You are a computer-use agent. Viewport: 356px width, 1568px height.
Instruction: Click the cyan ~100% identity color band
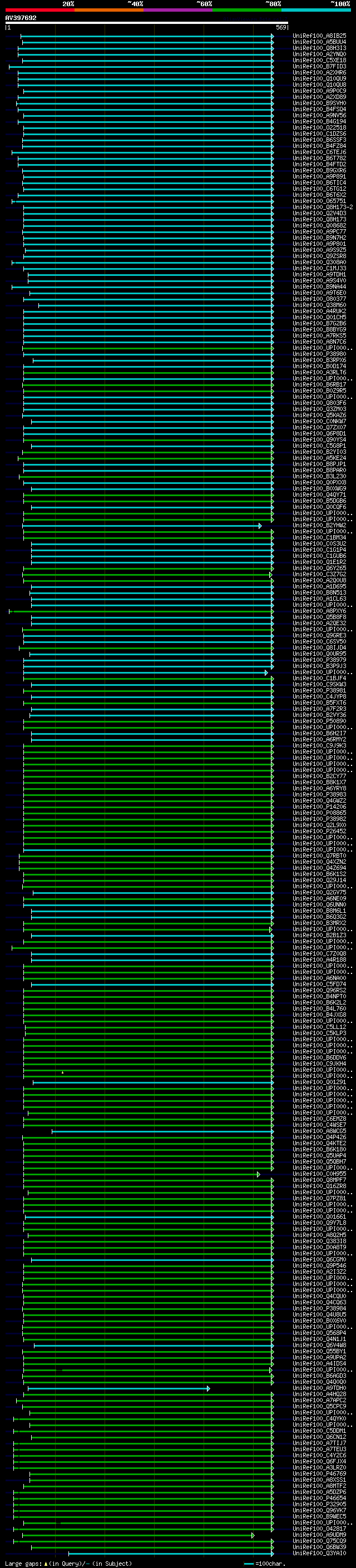click(316, 10)
